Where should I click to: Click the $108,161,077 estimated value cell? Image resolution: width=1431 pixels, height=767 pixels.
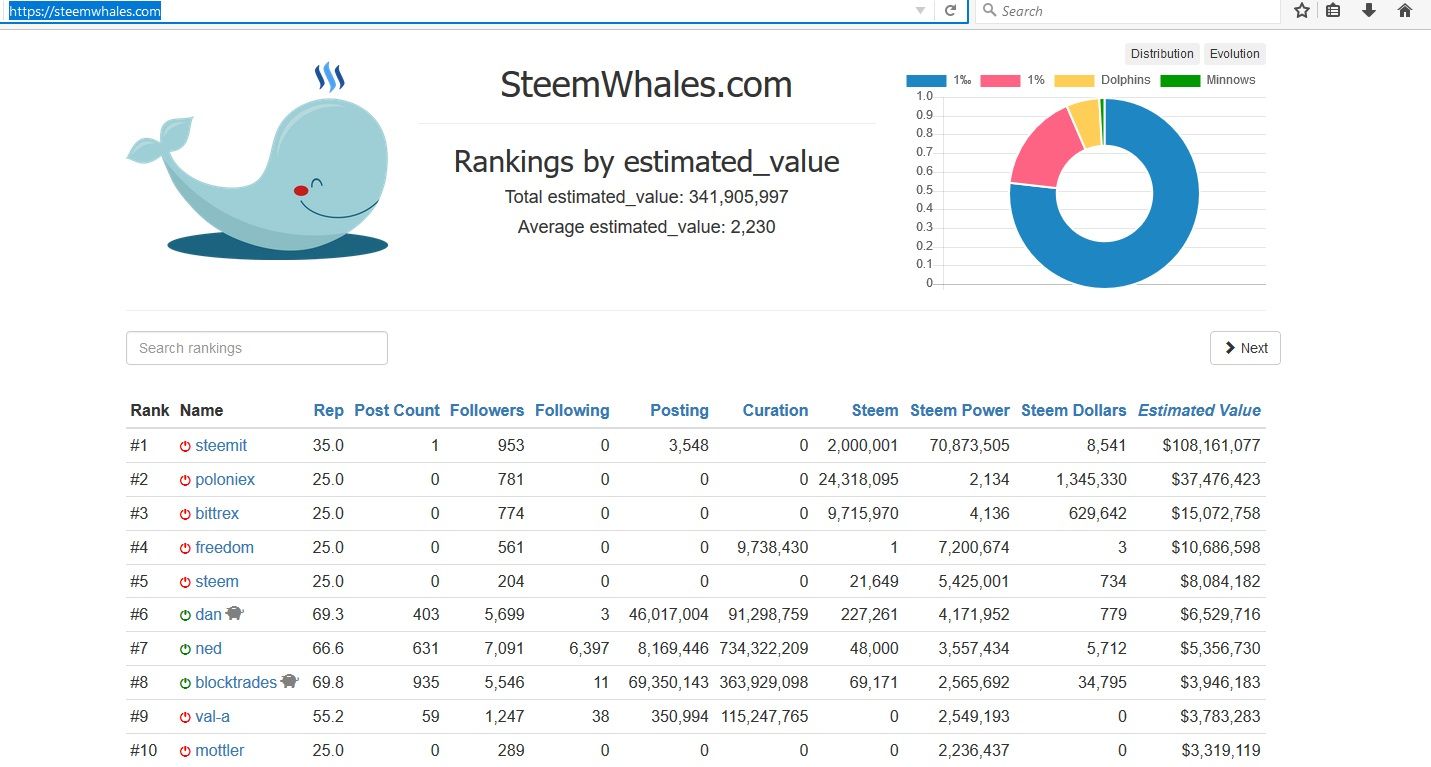pyautogui.click(x=1211, y=445)
